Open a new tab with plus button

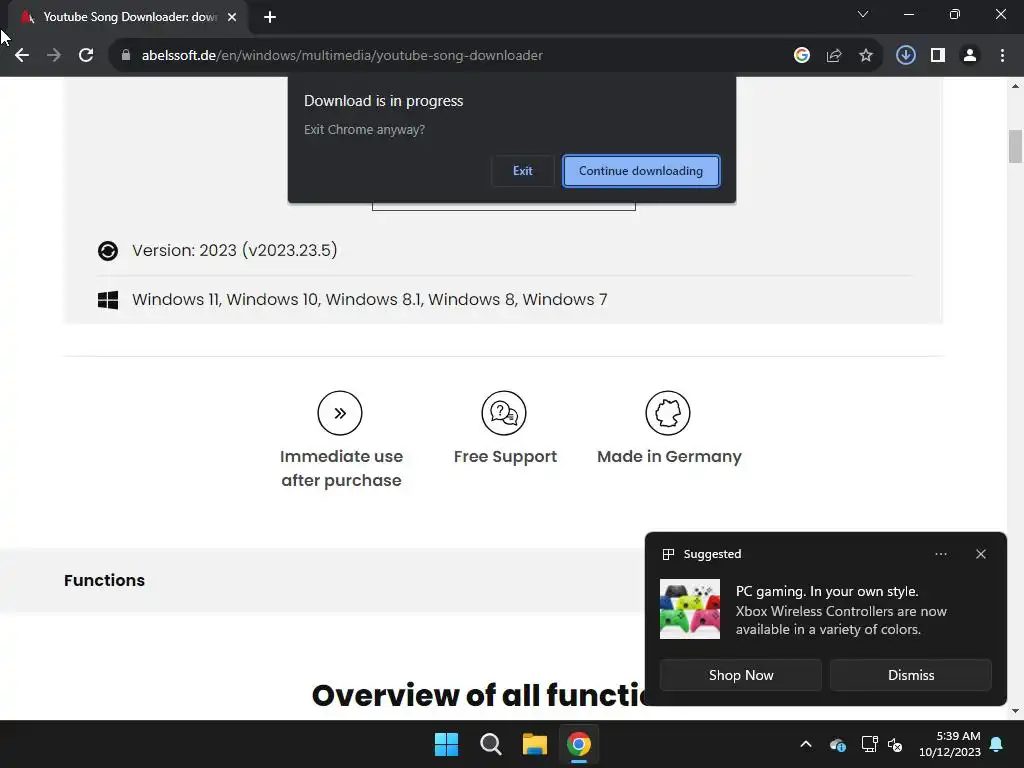coord(270,17)
